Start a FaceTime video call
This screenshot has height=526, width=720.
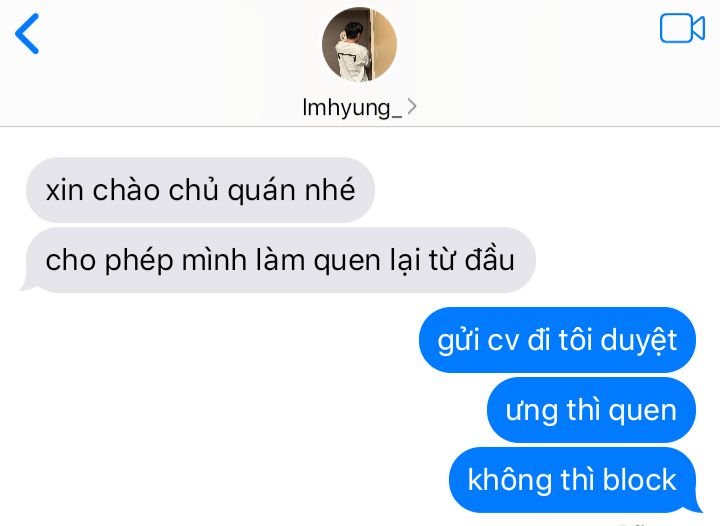click(682, 28)
